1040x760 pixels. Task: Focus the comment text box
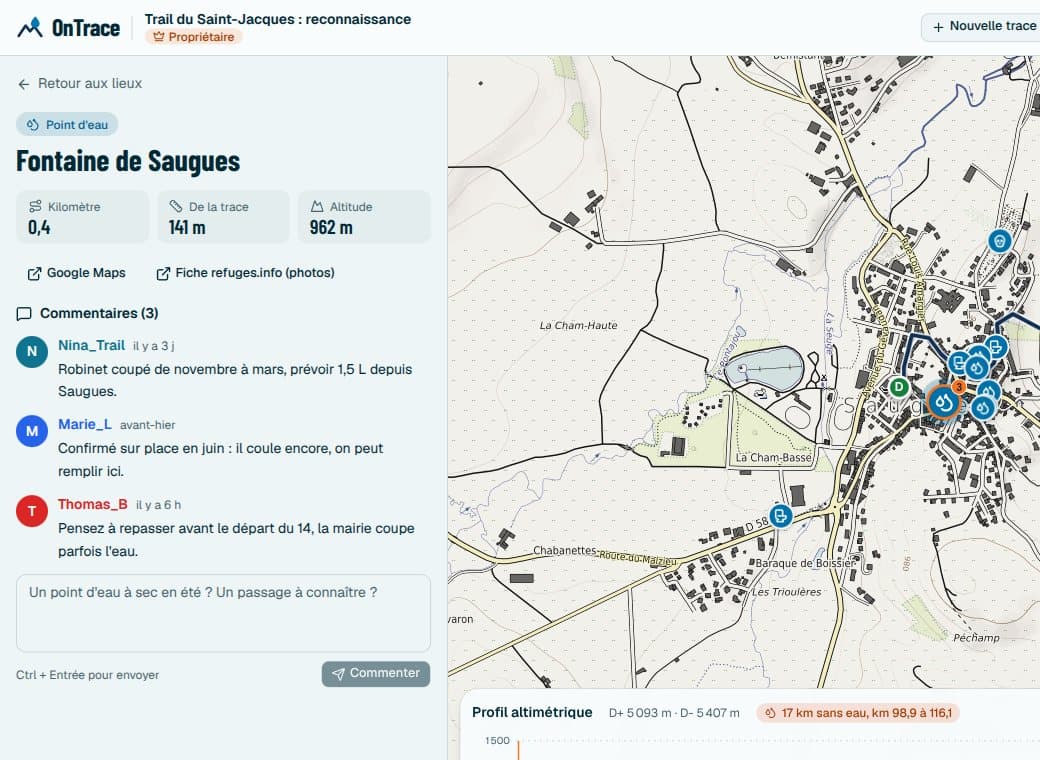pos(223,613)
